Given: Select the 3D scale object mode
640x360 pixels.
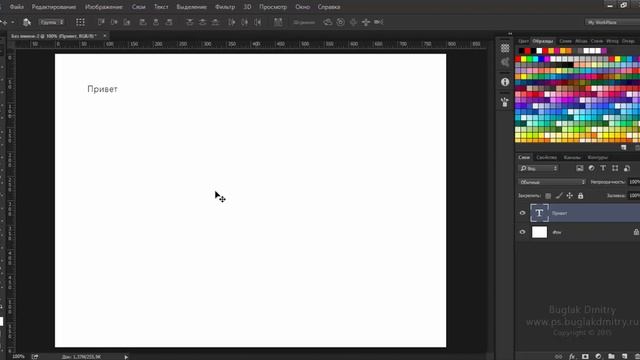Looking at the screenshot, I should point(379,22).
